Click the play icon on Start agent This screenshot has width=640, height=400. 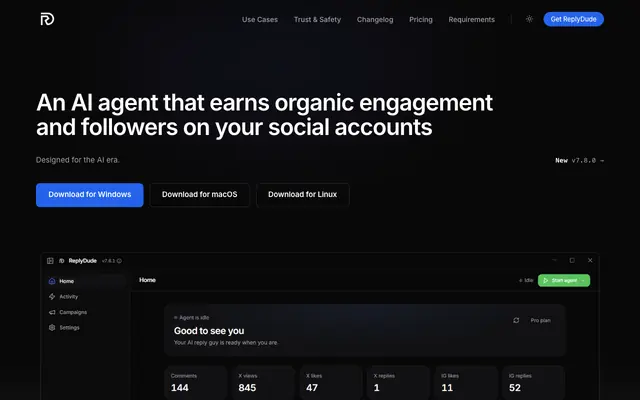[546, 280]
